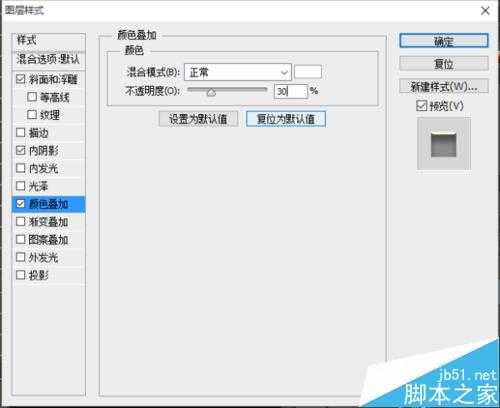Screen dimensions: 500x408
Task: Select the 内阴影 label in list
Action: click(43, 151)
